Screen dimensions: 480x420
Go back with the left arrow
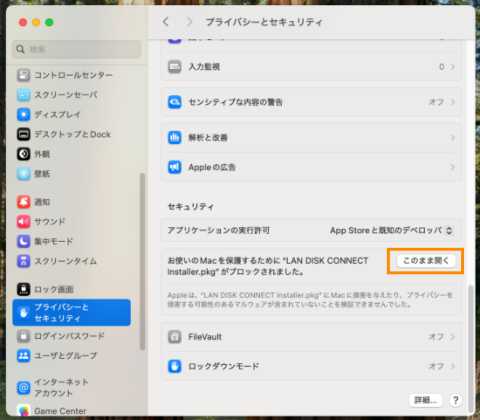(x=166, y=22)
